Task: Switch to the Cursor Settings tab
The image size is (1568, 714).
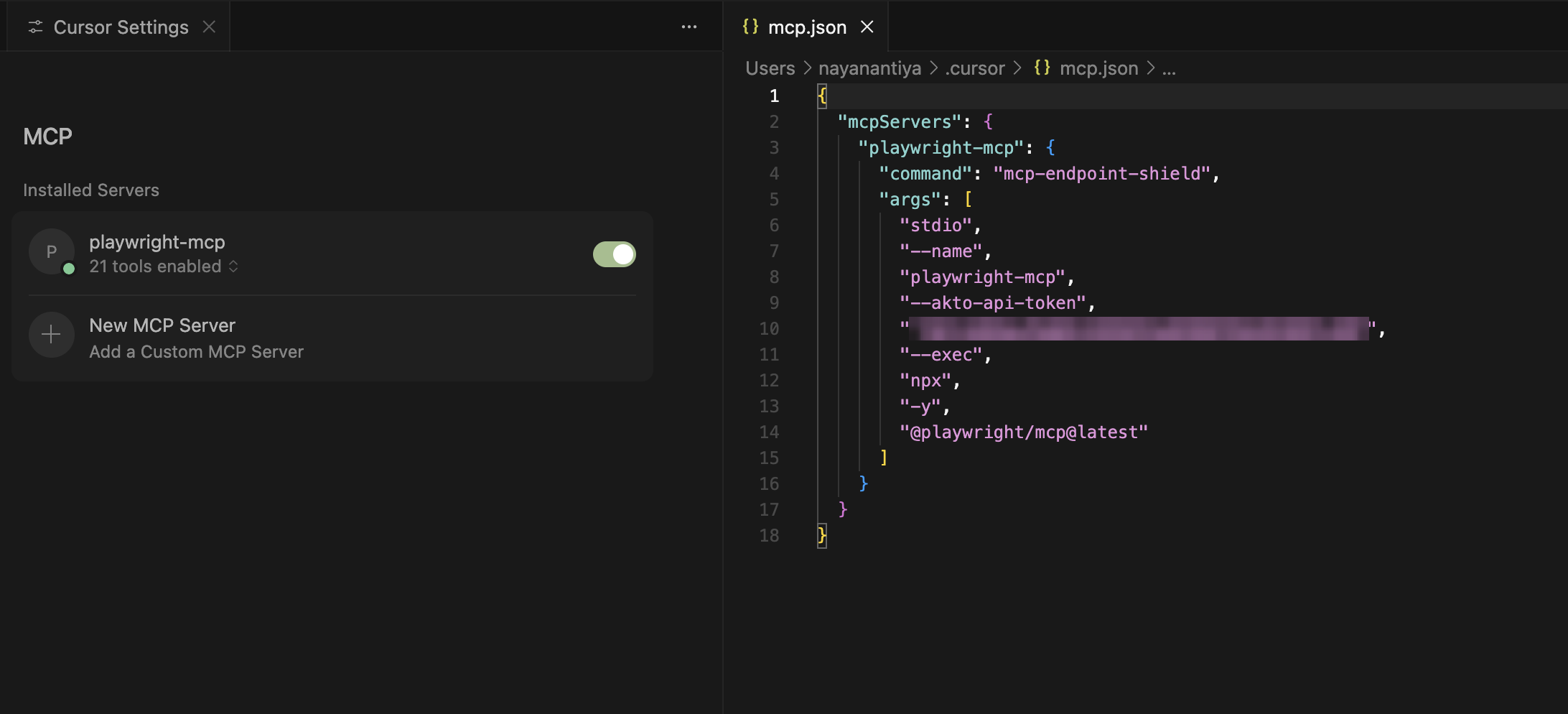Action: pos(121,27)
